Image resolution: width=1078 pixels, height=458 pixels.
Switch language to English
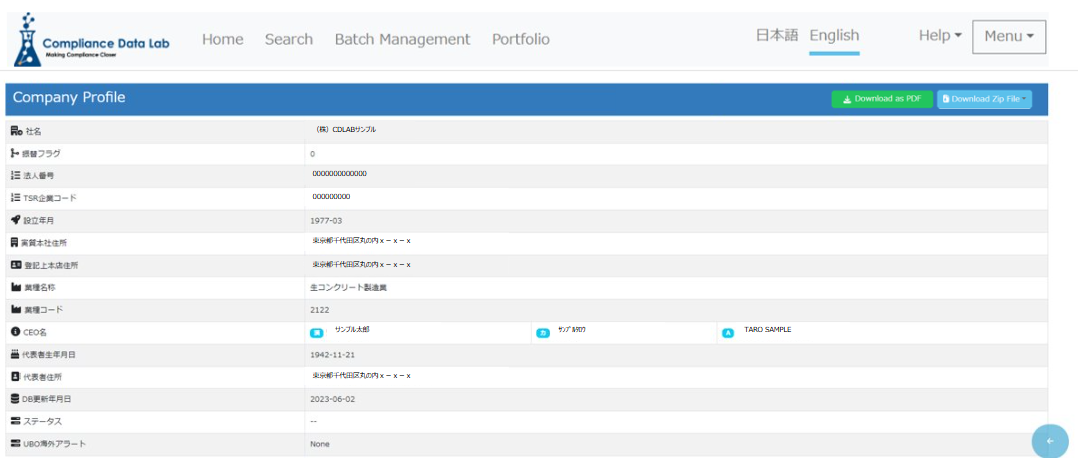[x=834, y=35]
